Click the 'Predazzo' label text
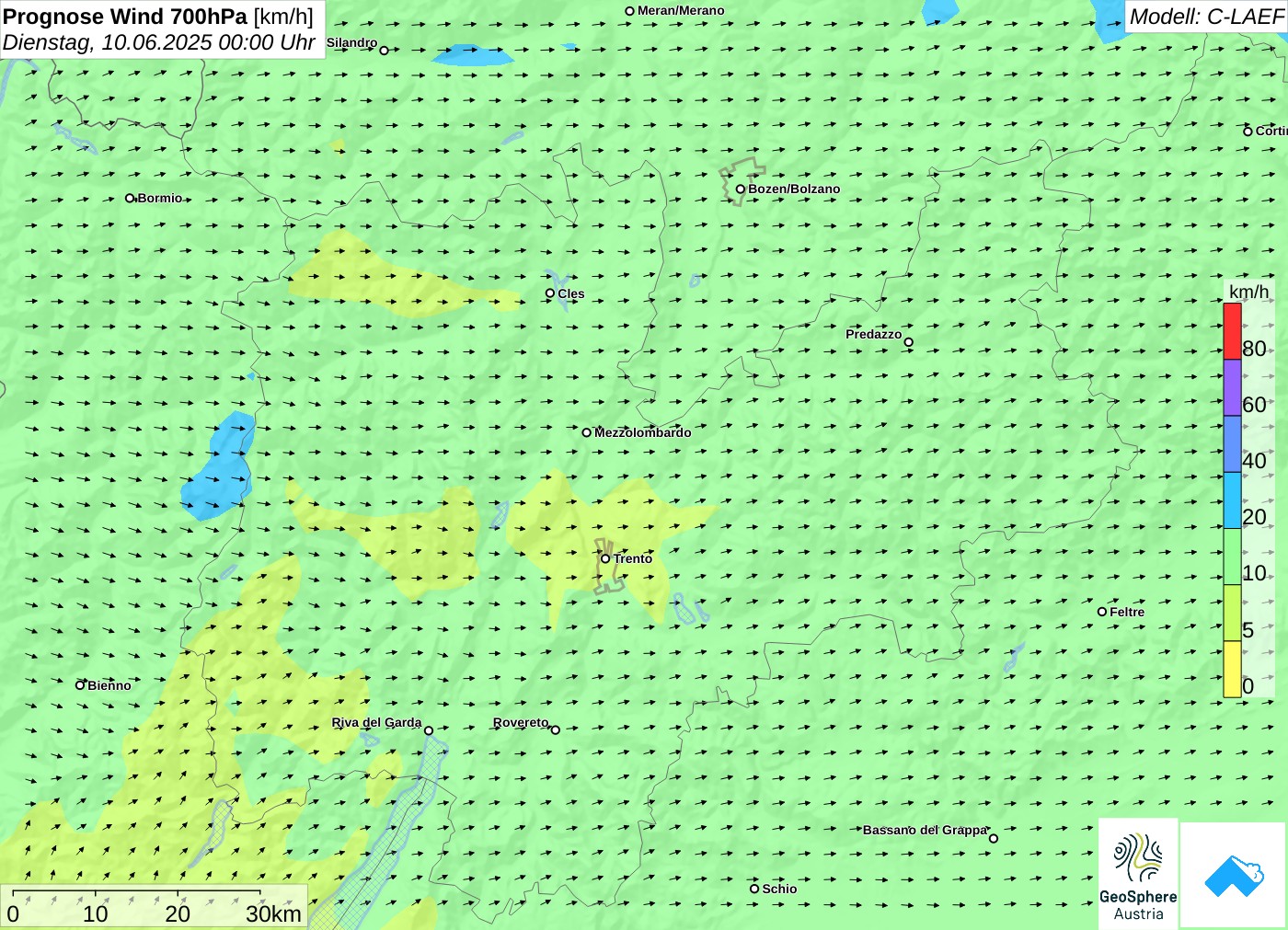The width and height of the screenshot is (1288, 930). 874,334
